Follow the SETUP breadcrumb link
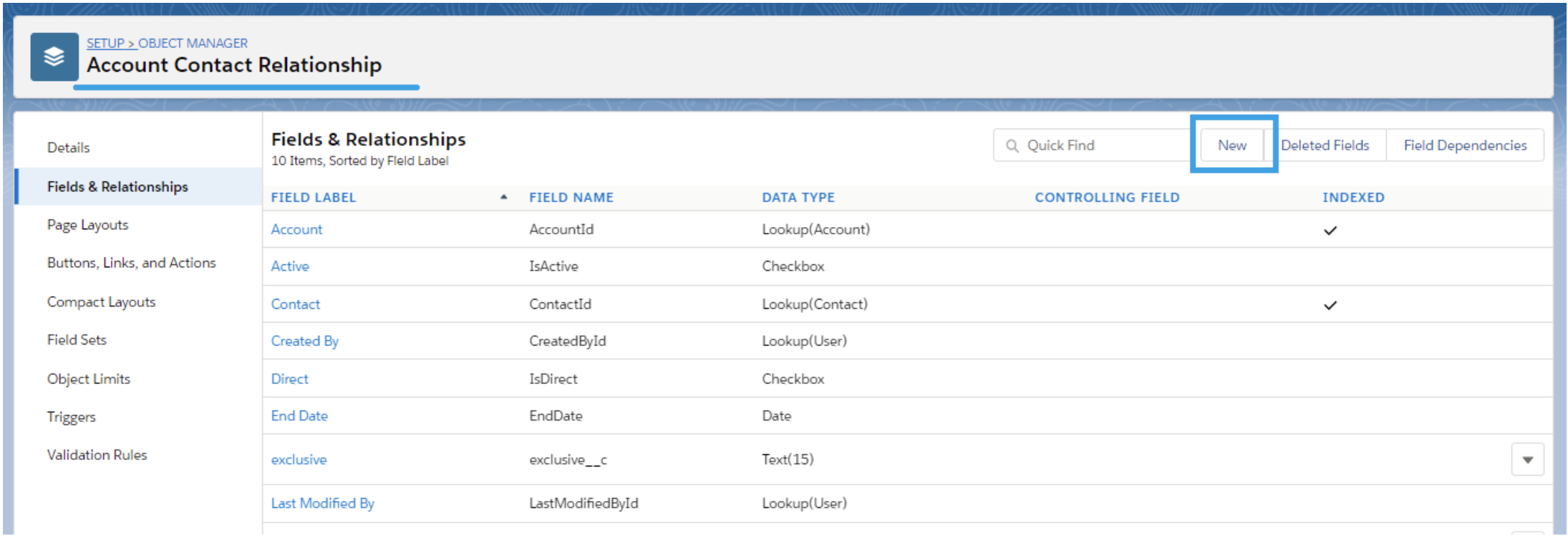This screenshot has height=536, width=1568. [105, 43]
